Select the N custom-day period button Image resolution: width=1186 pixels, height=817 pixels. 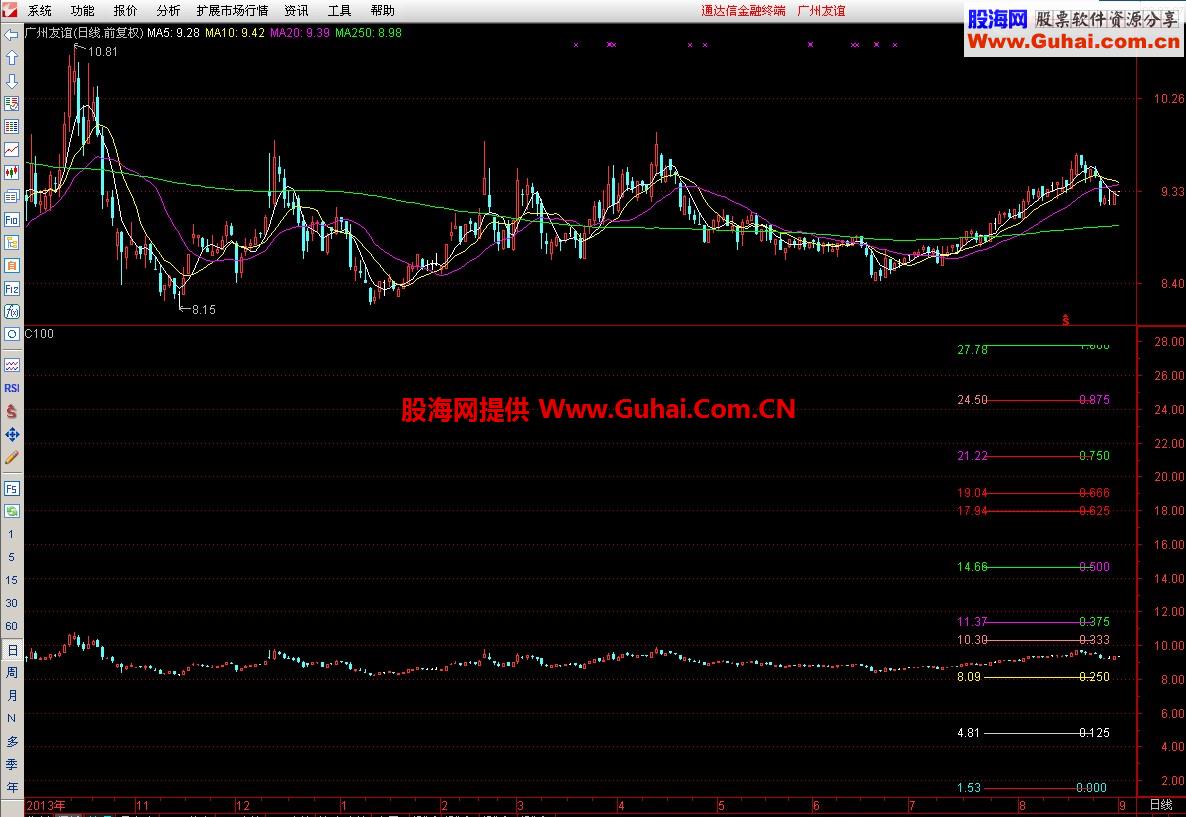[11, 719]
